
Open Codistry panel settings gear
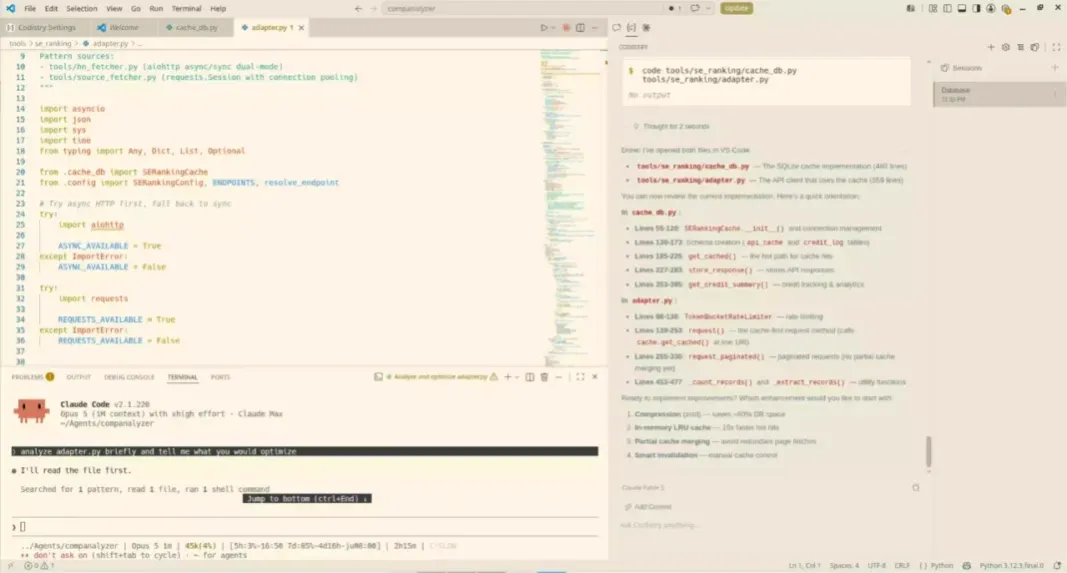click(1006, 48)
